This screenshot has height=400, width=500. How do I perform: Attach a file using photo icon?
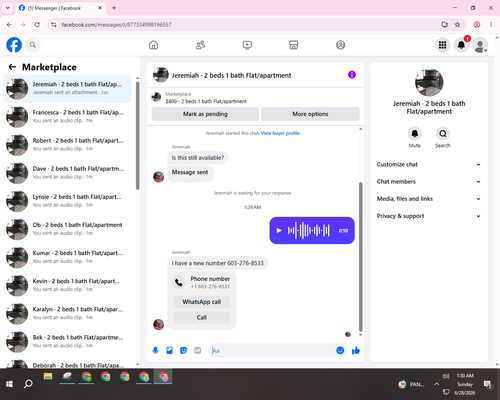coord(169,350)
